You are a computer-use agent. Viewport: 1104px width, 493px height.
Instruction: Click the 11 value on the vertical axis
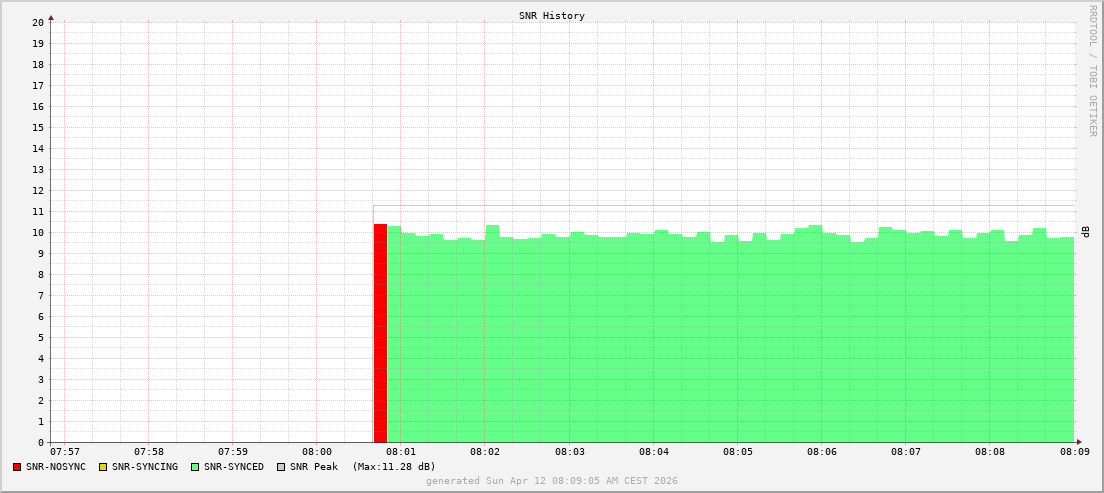pos(38,211)
